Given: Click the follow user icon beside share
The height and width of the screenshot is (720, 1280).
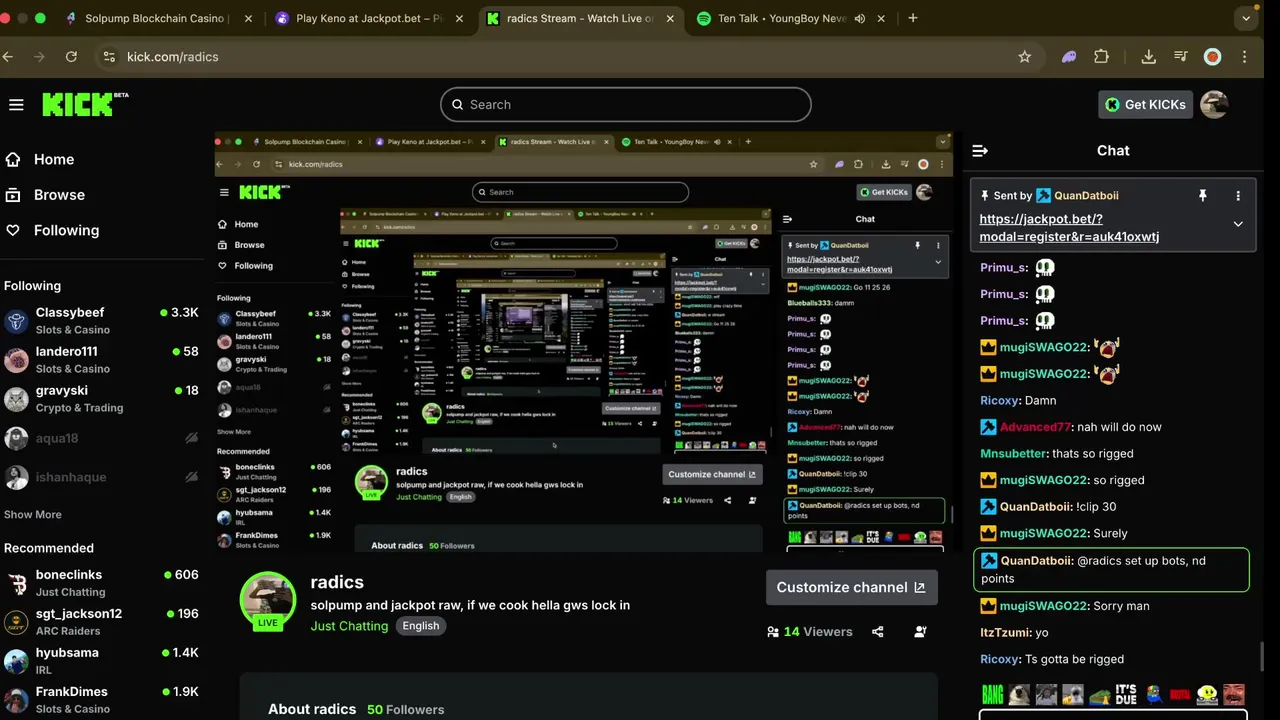Looking at the screenshot, I should click(920, 632).
